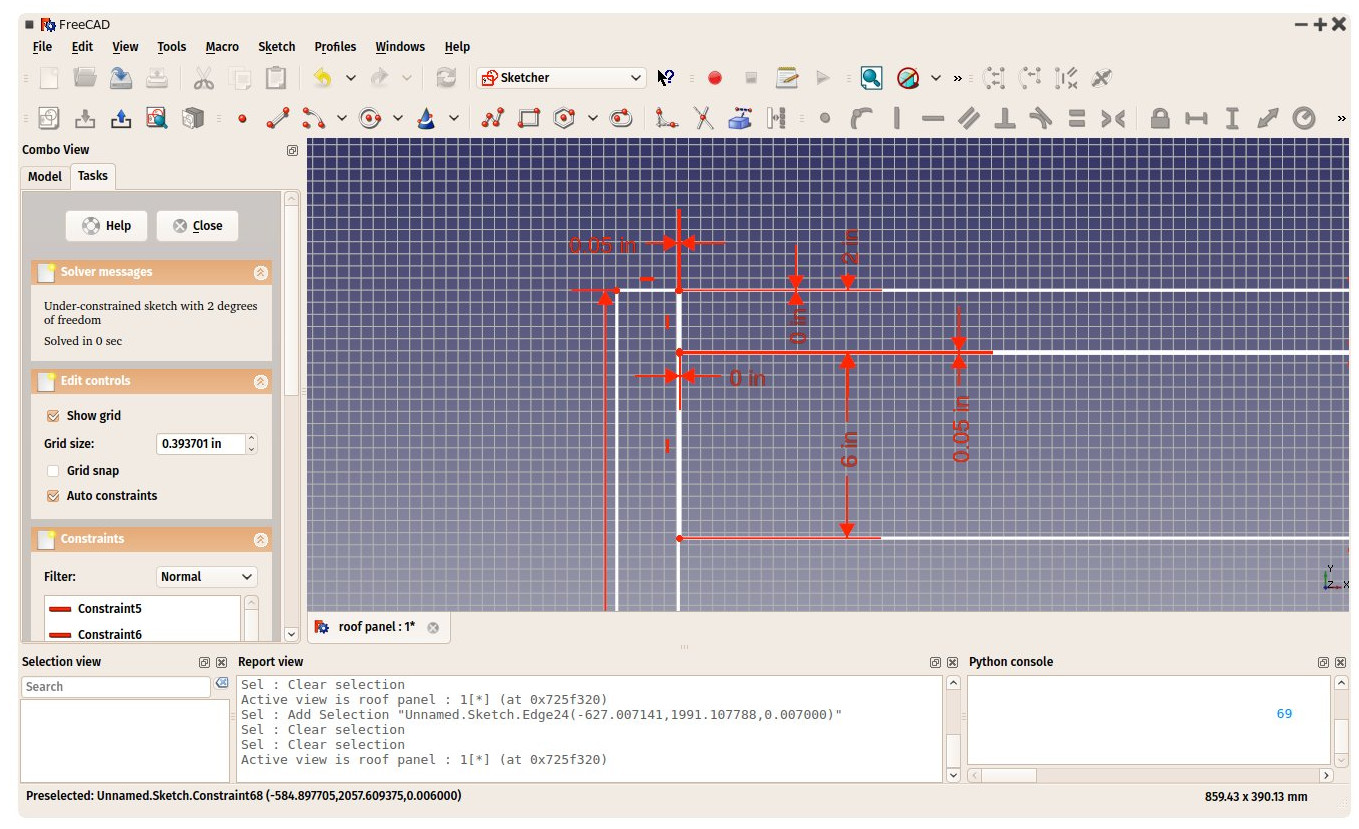Click the Help button in Tasks panel

click(107, 226)
